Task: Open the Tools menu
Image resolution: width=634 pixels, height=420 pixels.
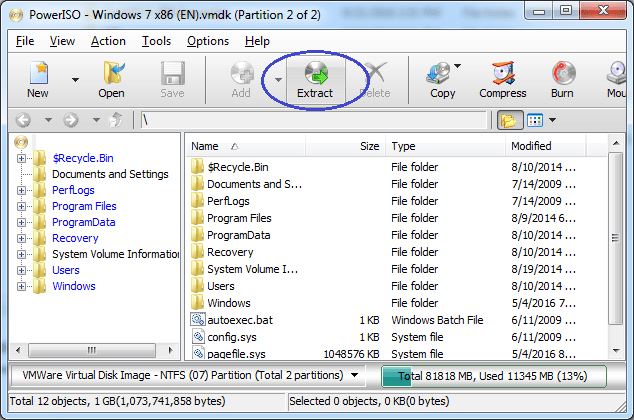Action: (156, 41)
